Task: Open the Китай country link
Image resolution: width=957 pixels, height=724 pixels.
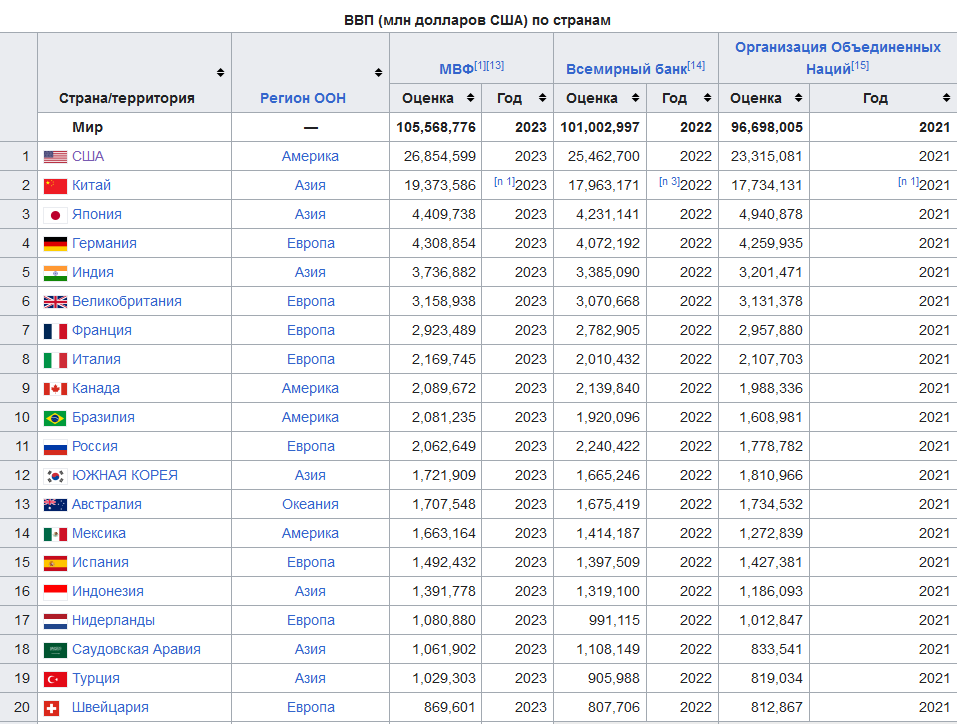Action: click(91, 186)
